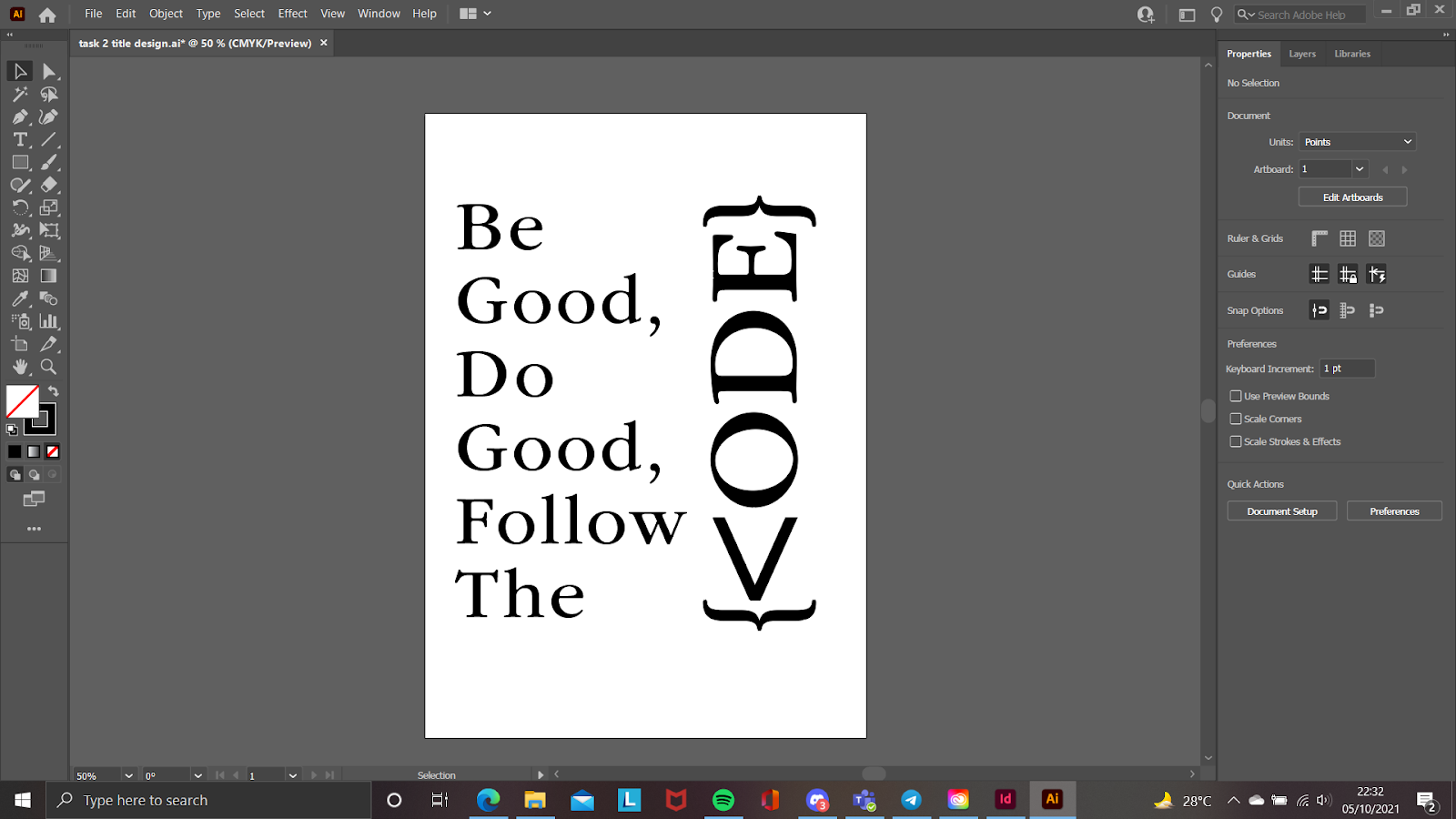
Task: Select the Gradient tool
Action: tap(49, 276)
